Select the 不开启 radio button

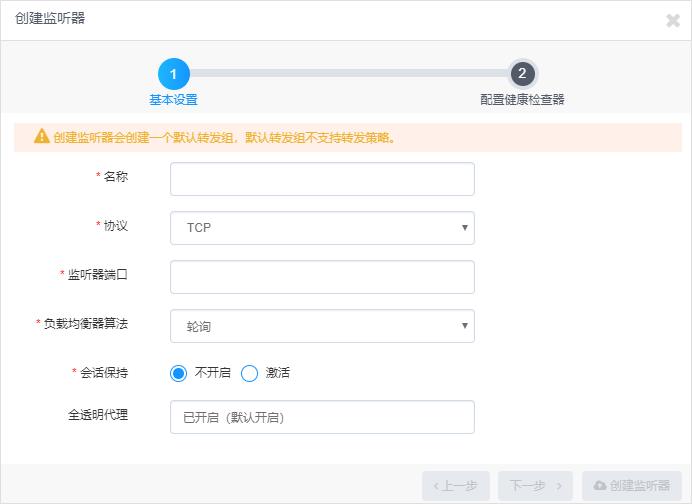point(178,373)
